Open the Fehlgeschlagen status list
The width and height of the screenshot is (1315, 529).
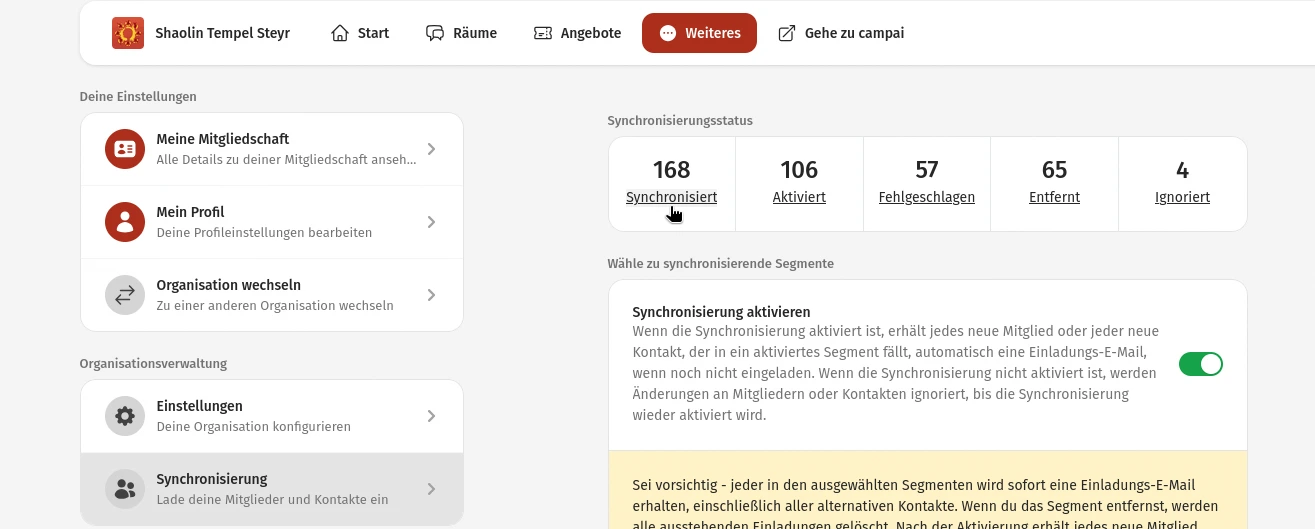click(x=927, y=197)
